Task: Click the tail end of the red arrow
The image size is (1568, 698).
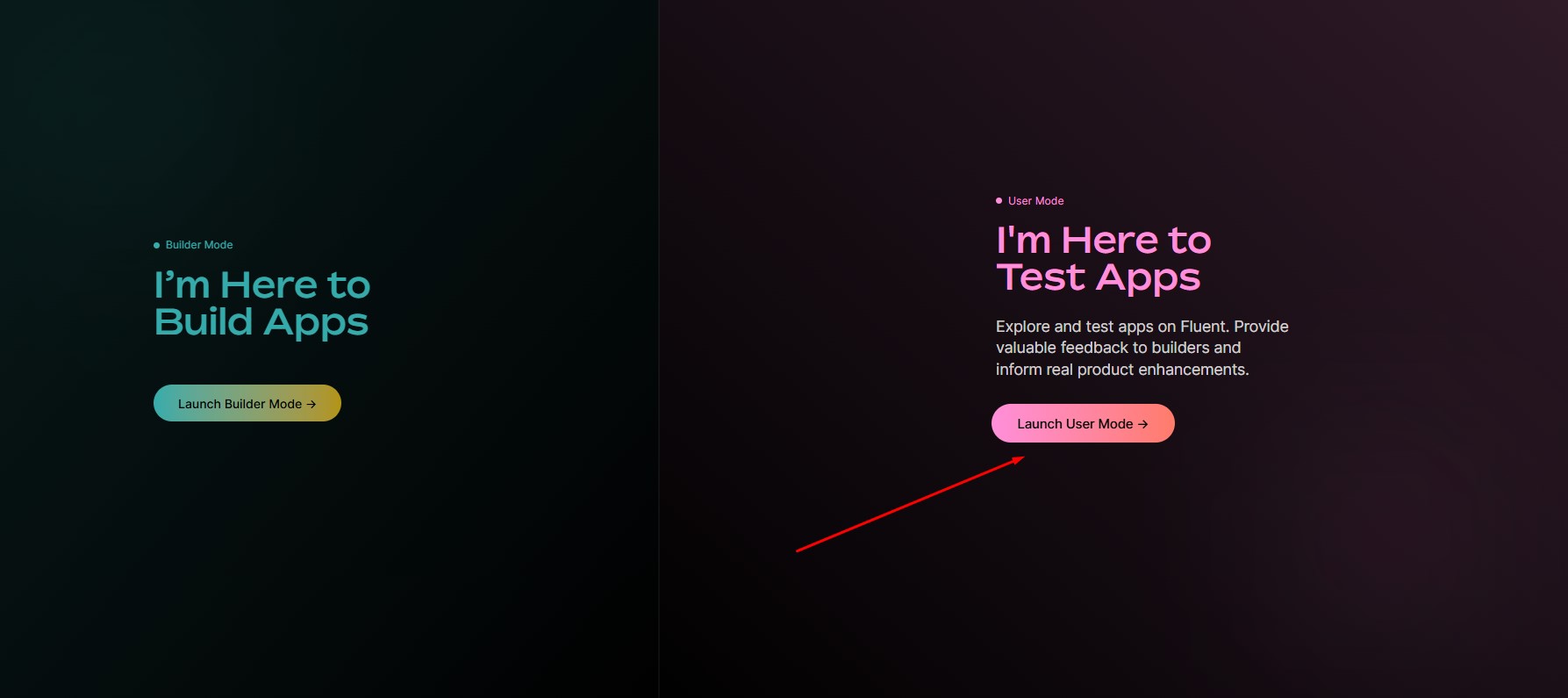Action: (x=798, y=550)
